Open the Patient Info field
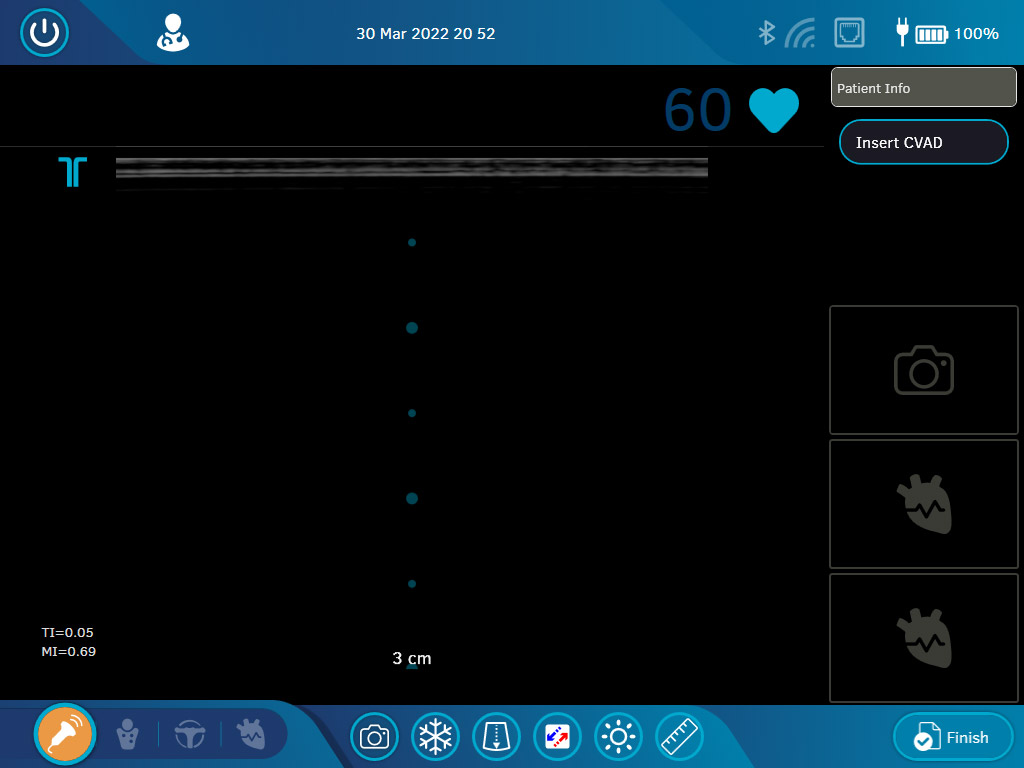1024x768 pixels. coord(923,88)
